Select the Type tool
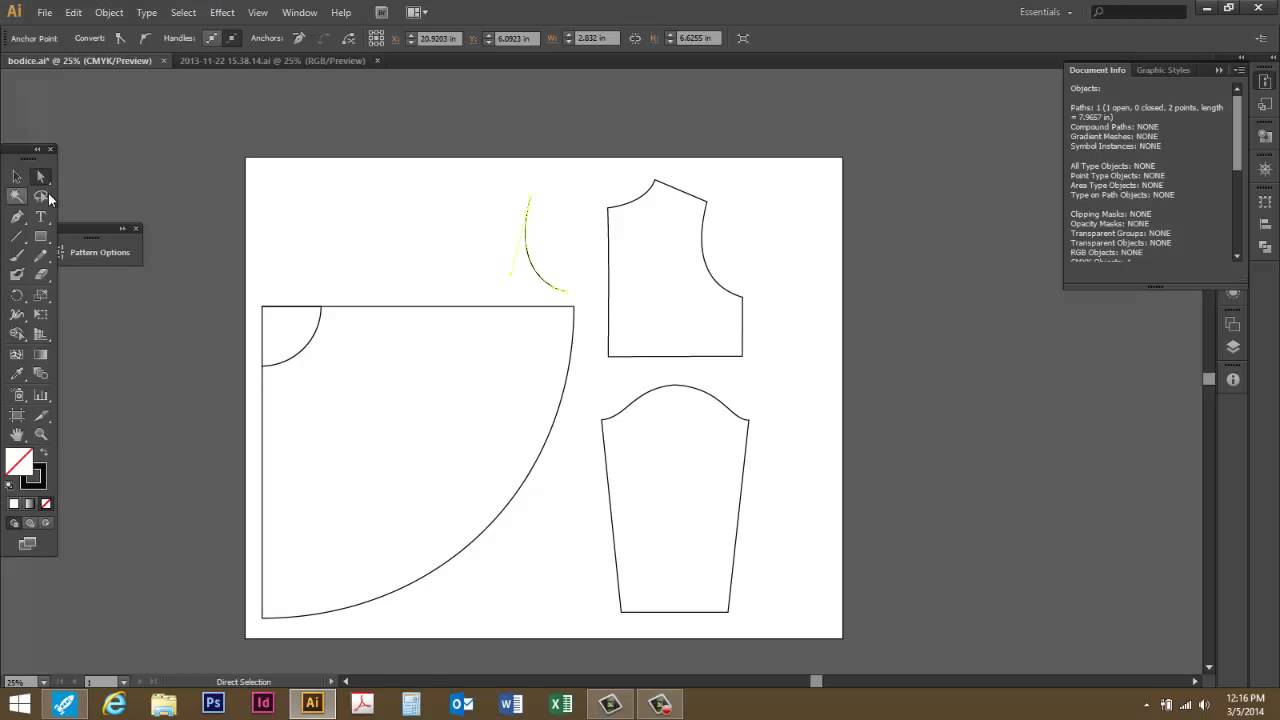1280x720 pixels. click(41, 217)
